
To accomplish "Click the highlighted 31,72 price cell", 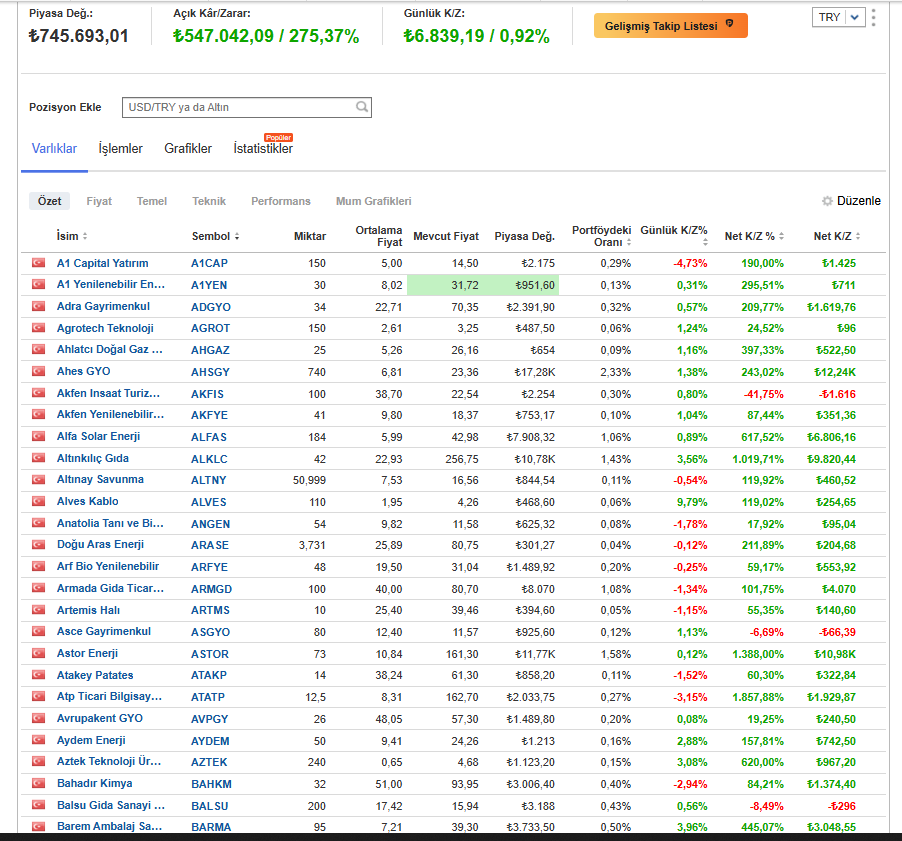I will [x=465, y=285].
